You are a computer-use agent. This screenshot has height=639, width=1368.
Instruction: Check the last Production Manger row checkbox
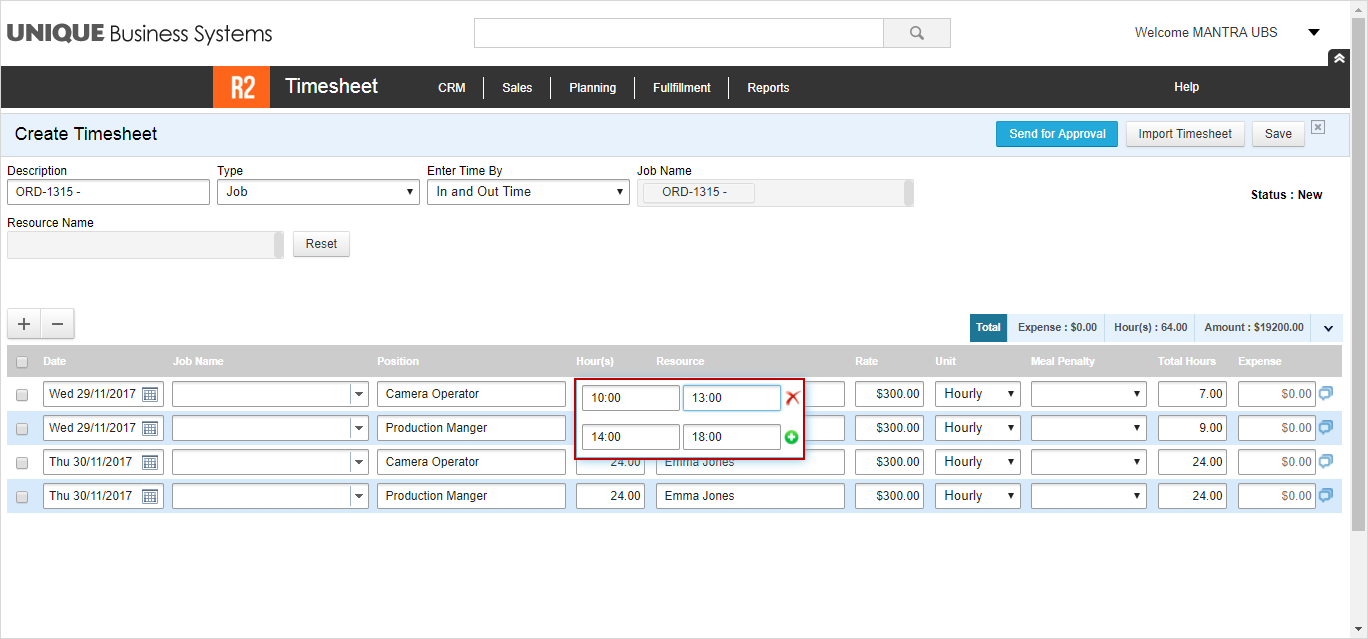coord(22,497)
